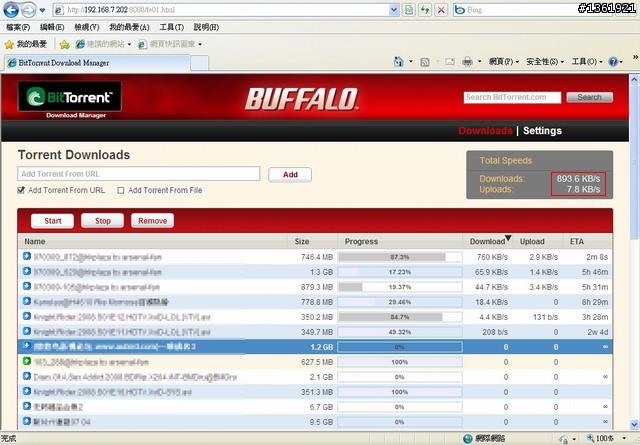Screen dimensions: 640x445
Task: Click the icon of the 778.8 MB torrent
Action: (x=27, y=301)
